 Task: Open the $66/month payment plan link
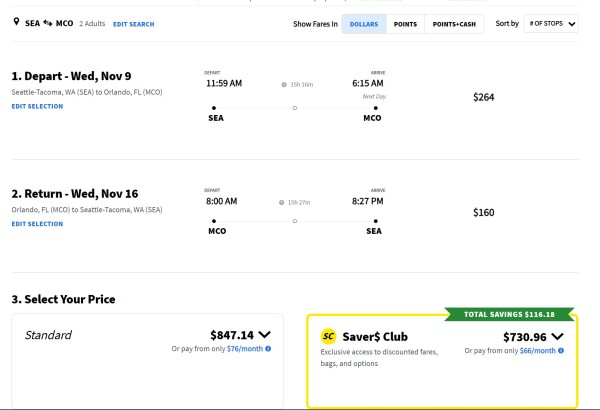(537, 351)
